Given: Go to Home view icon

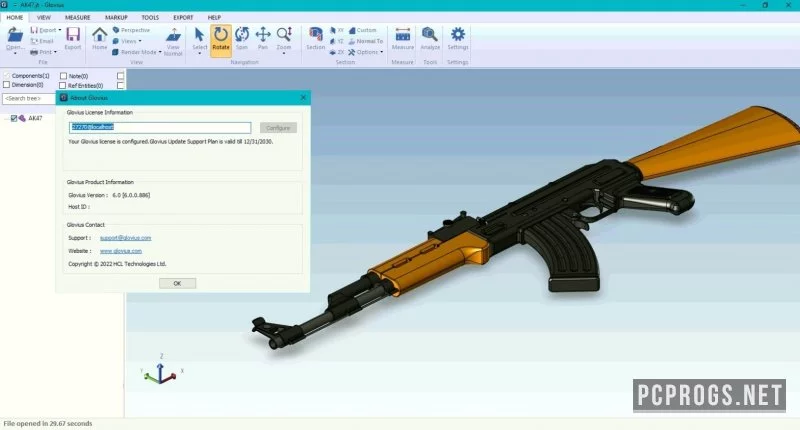Looking at the screenshot, I should [x=99, y=34].
